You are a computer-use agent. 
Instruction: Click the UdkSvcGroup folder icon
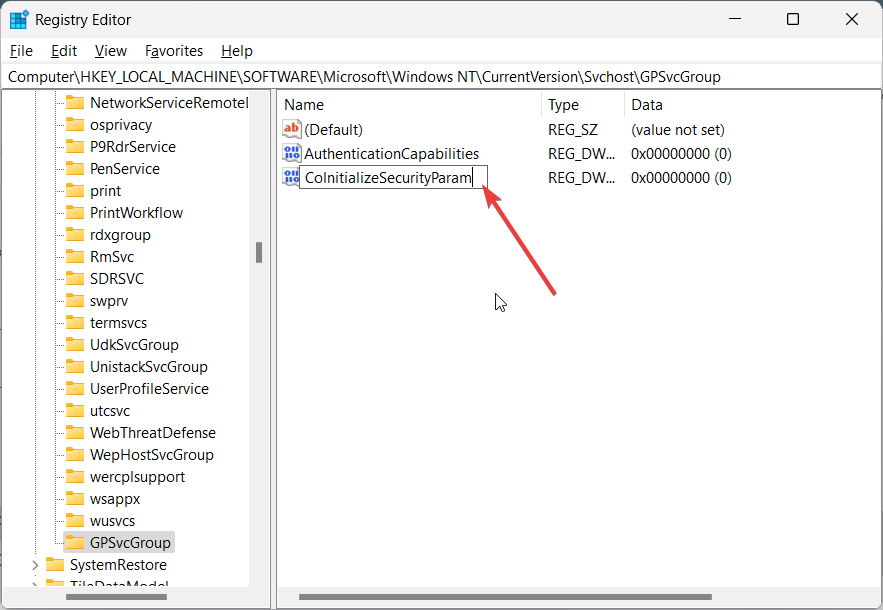tap(74, 344)
